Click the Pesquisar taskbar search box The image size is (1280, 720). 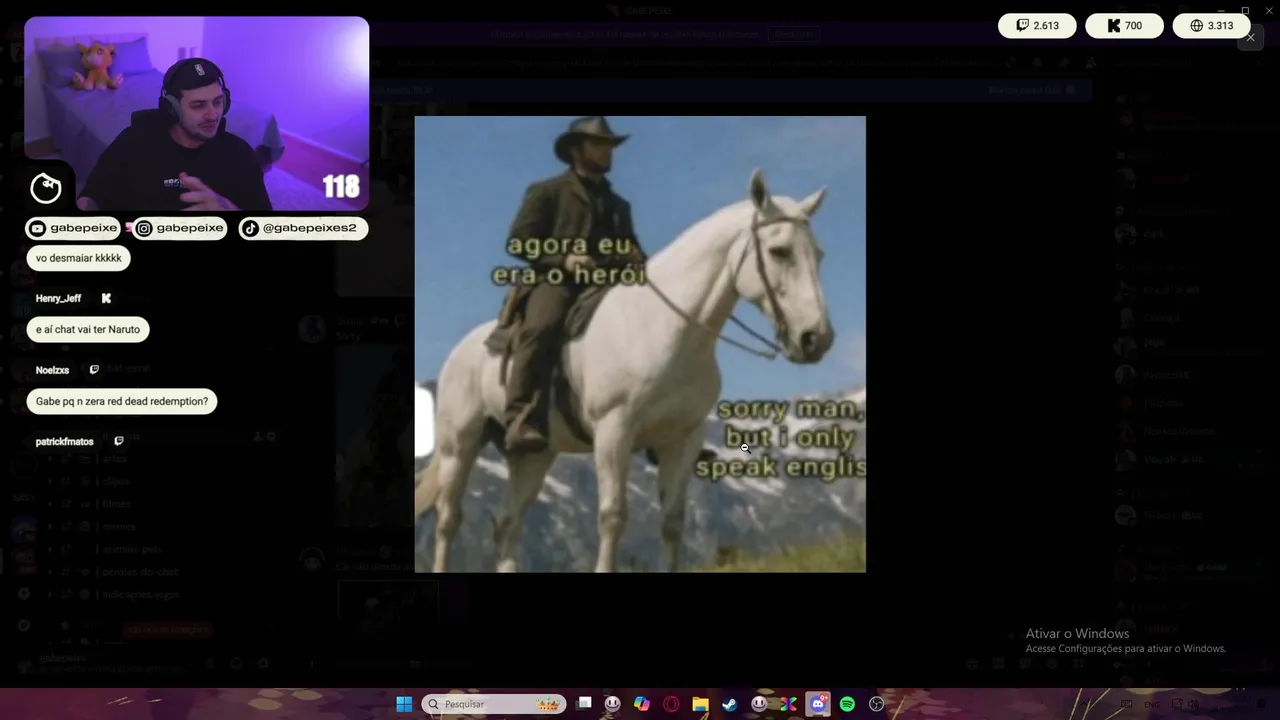(494, 704)
